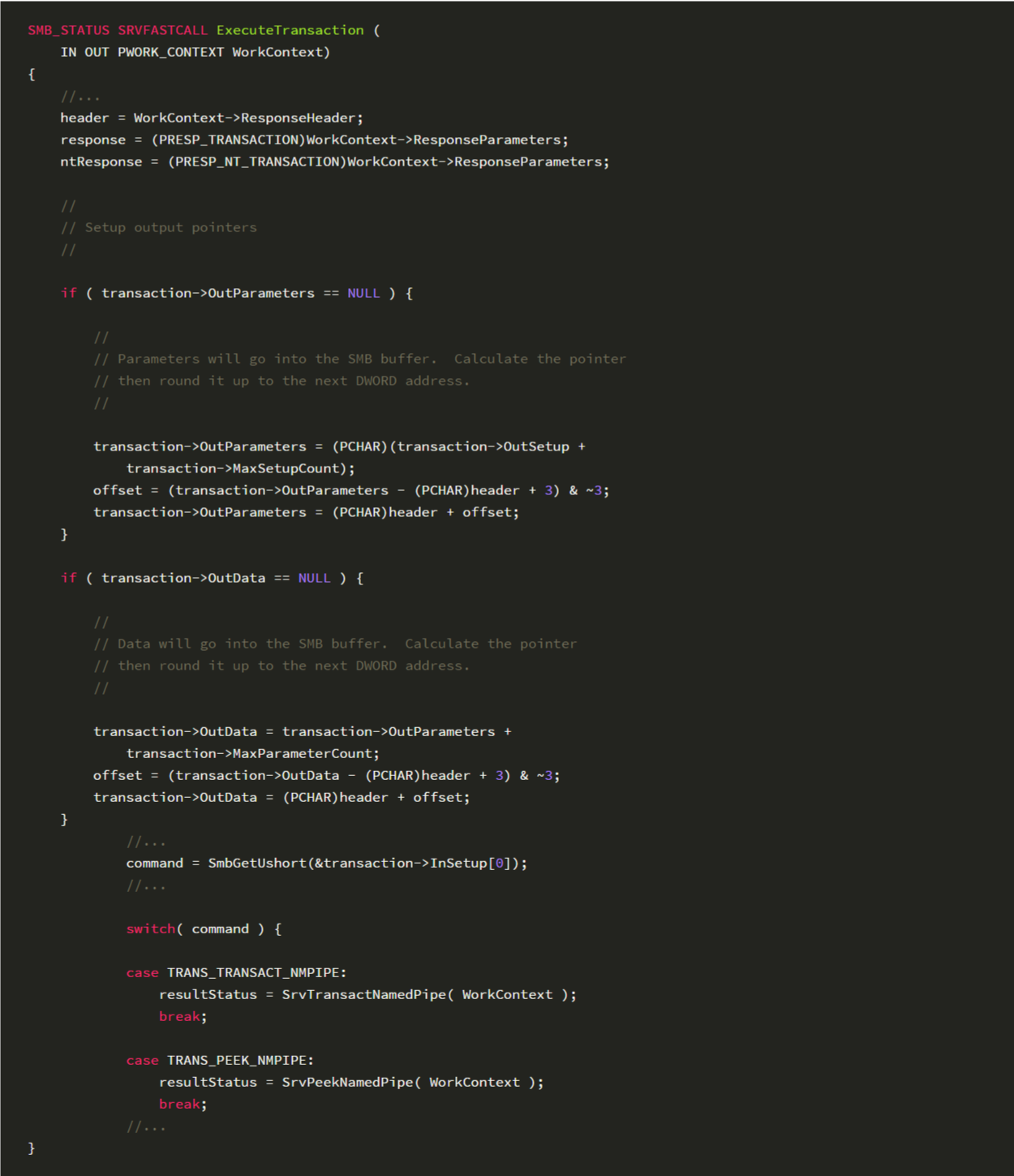Click the ExecuteTransaction function name
This screenshot has height=1176, width=1014.
290,30
